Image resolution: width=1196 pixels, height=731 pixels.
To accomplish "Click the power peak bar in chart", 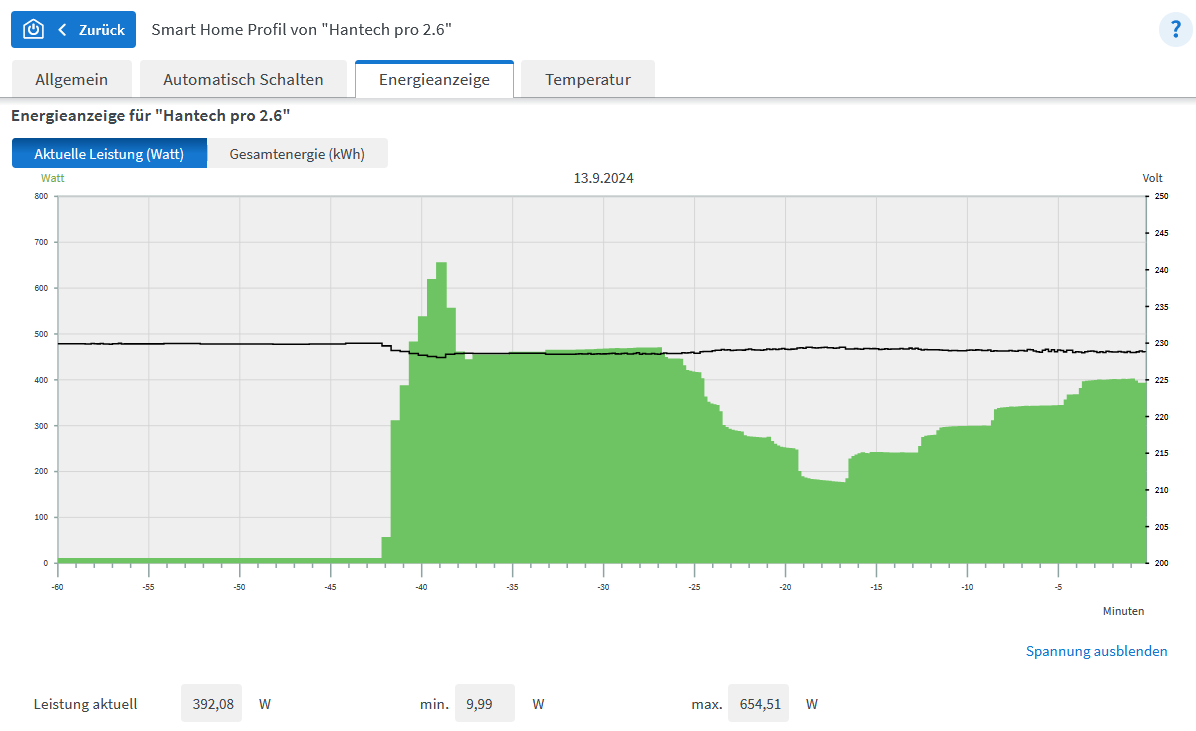I will click(x=441, y=300).
